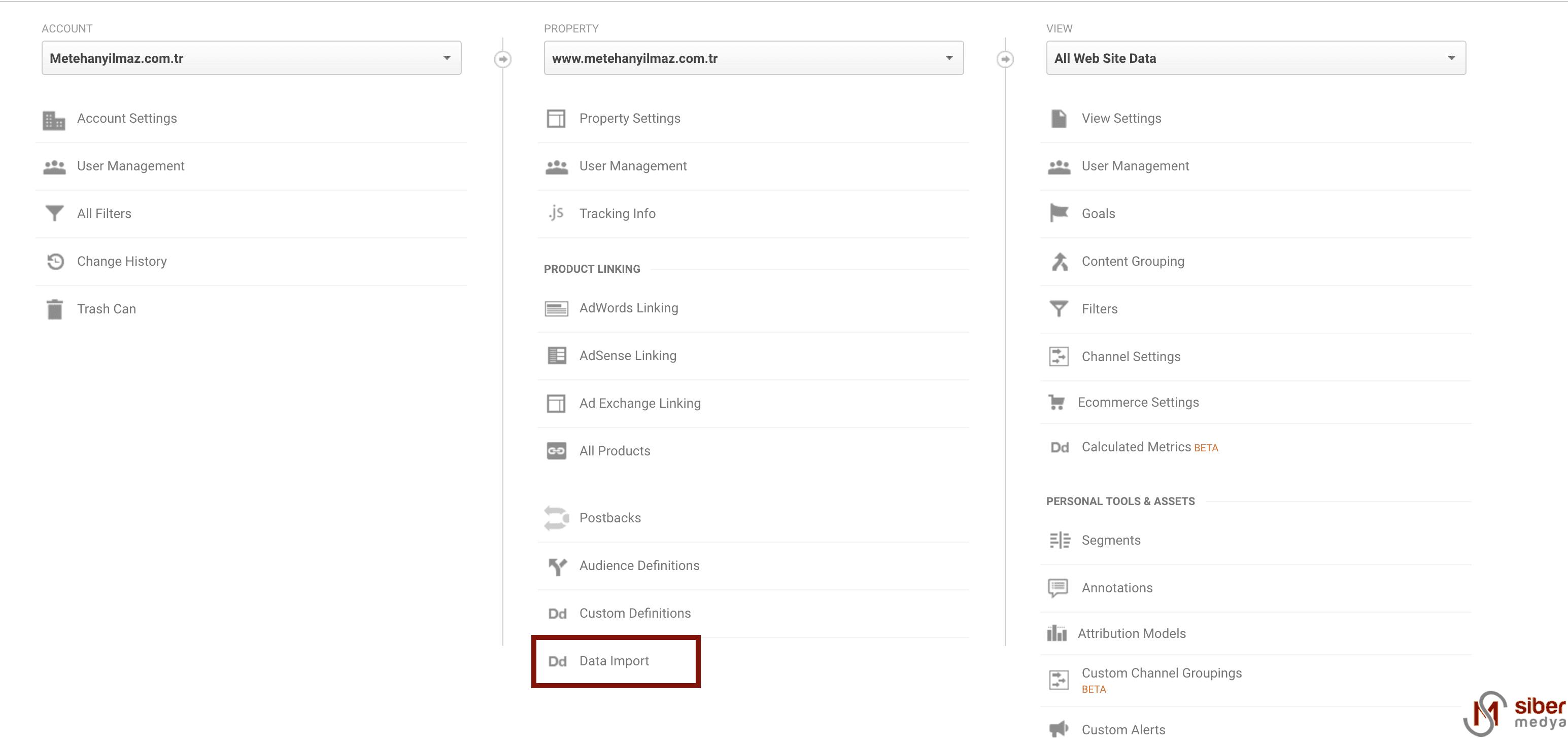
Task: Open the Account dropdown showing Metehanyilmaz.com.tr
Action: [251, 58]
